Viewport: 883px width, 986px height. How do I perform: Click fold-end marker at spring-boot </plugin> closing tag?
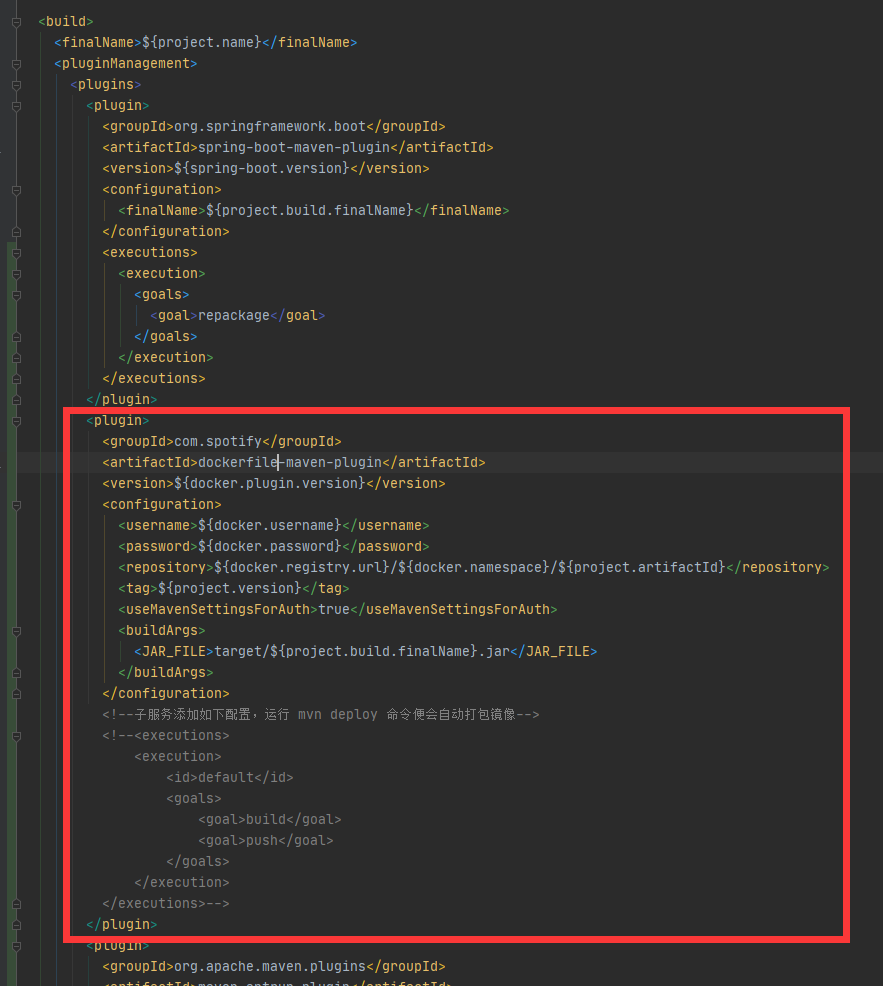[15, 399]
